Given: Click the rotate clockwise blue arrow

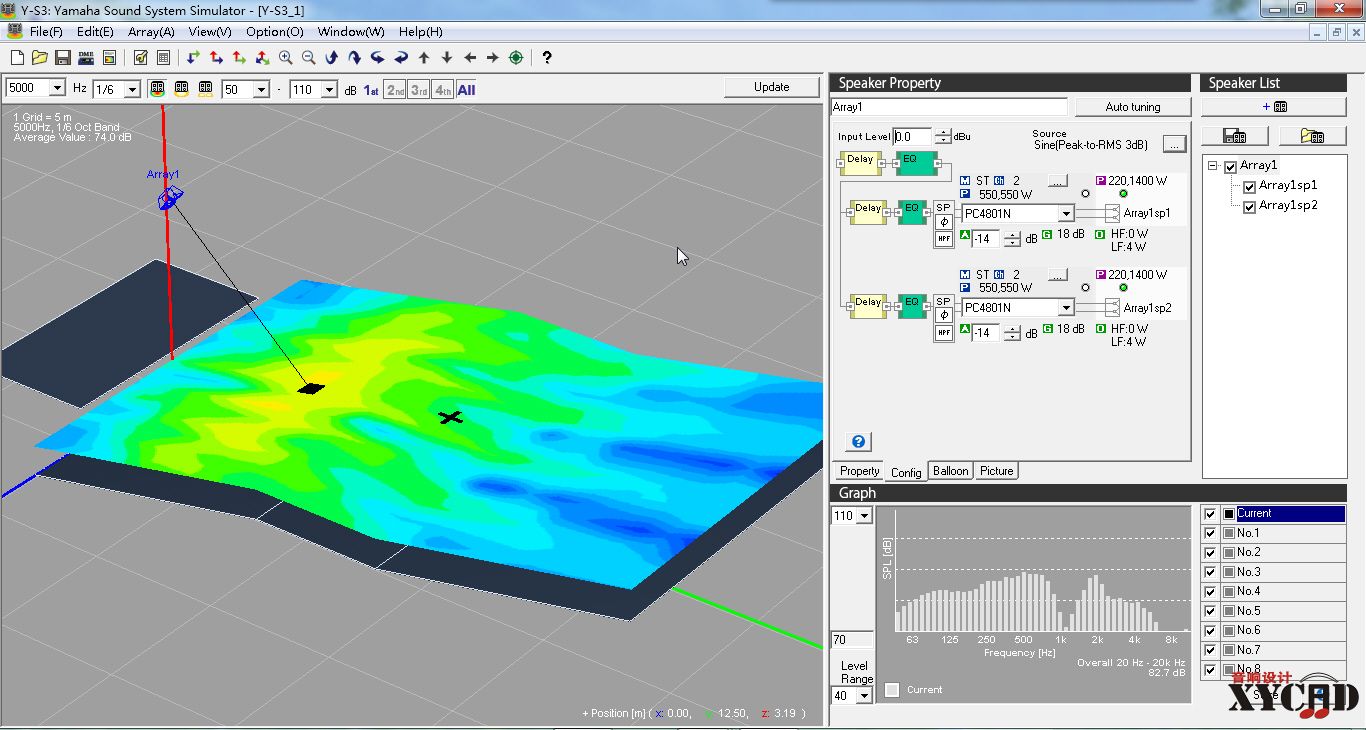Looking at the screenshot, I should pos(355,58).
